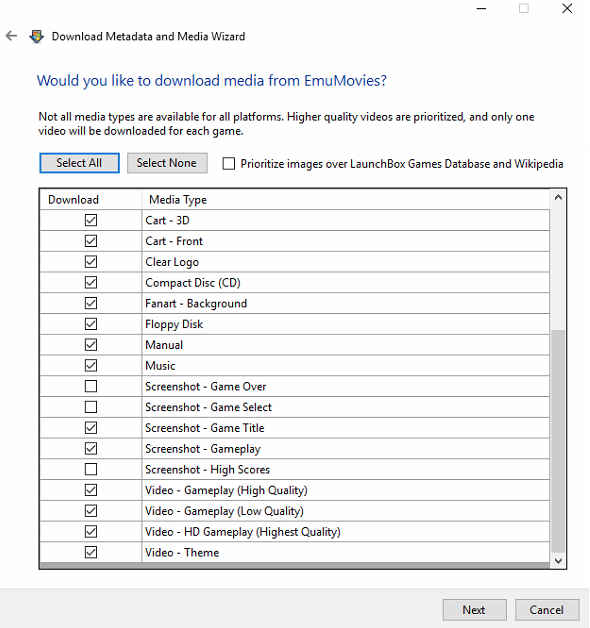Click the scrollbar down arrow
Image resolution: width=590 pixels, height=628 pixels.
[558, 561]
